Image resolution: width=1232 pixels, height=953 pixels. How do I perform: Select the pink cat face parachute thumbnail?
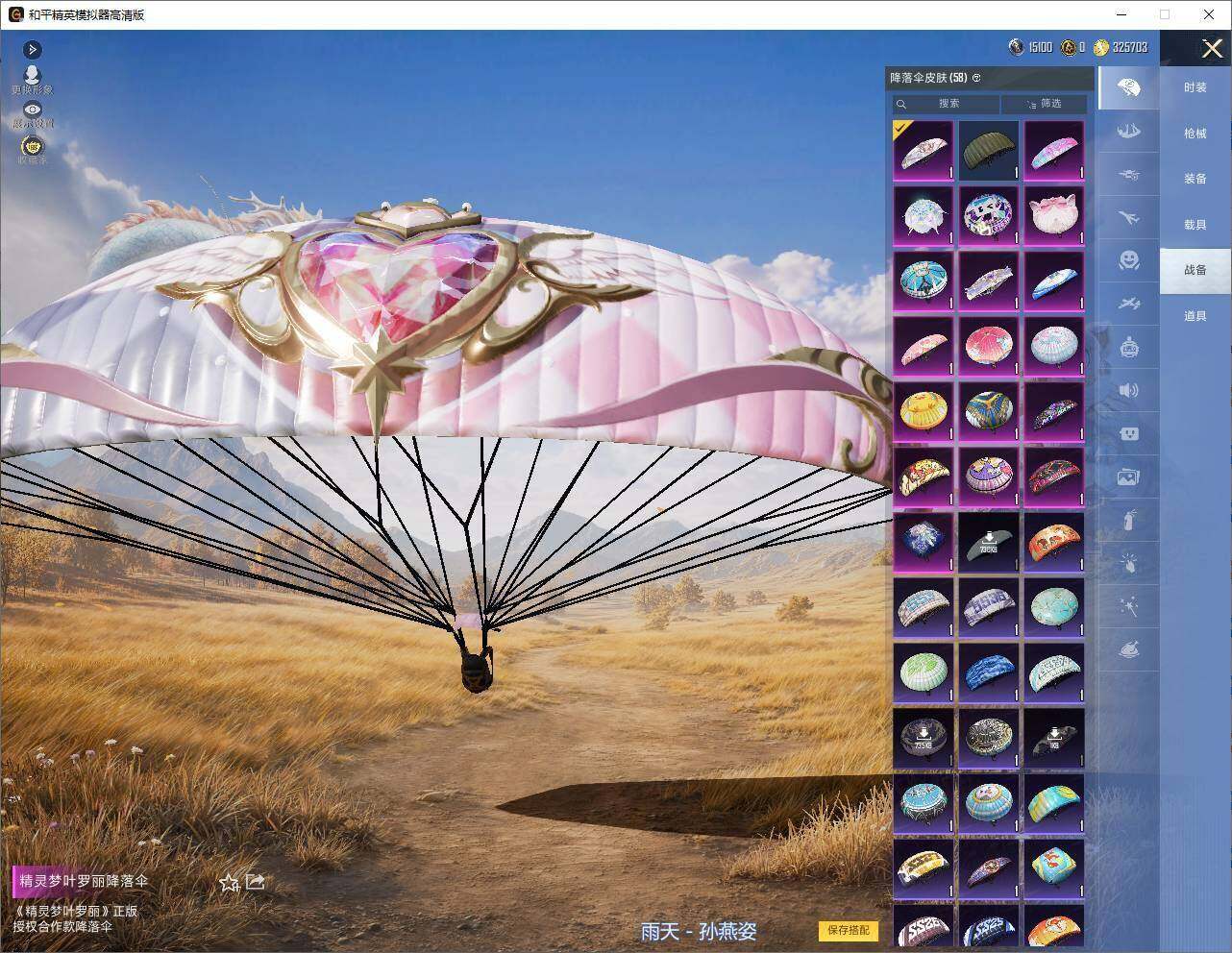(1054, 216)
